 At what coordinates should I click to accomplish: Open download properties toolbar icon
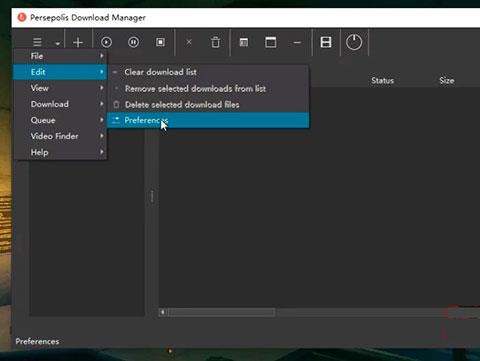tap(244, 42)
